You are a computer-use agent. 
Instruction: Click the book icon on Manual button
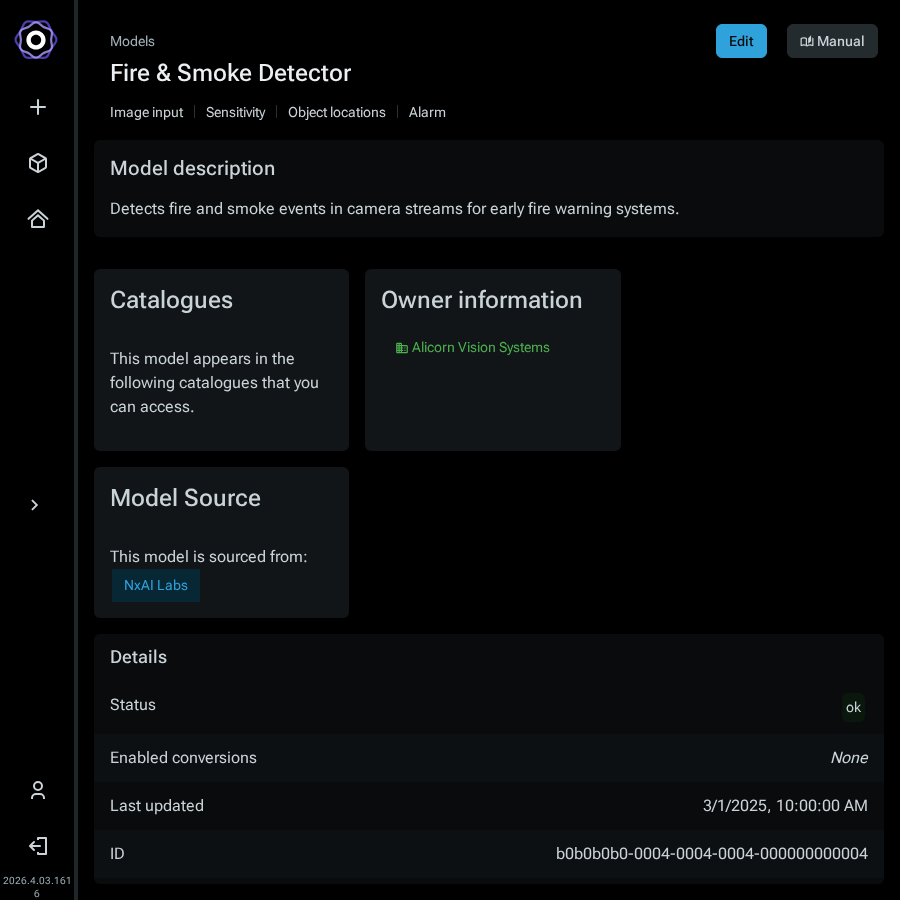(x=806, y=41)
